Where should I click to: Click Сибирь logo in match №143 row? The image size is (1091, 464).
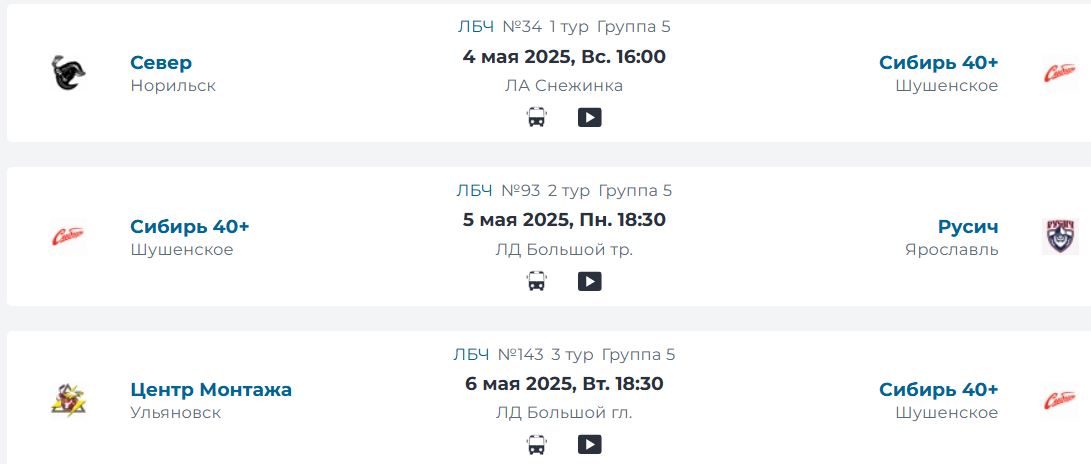click(x=1060, y=400)
